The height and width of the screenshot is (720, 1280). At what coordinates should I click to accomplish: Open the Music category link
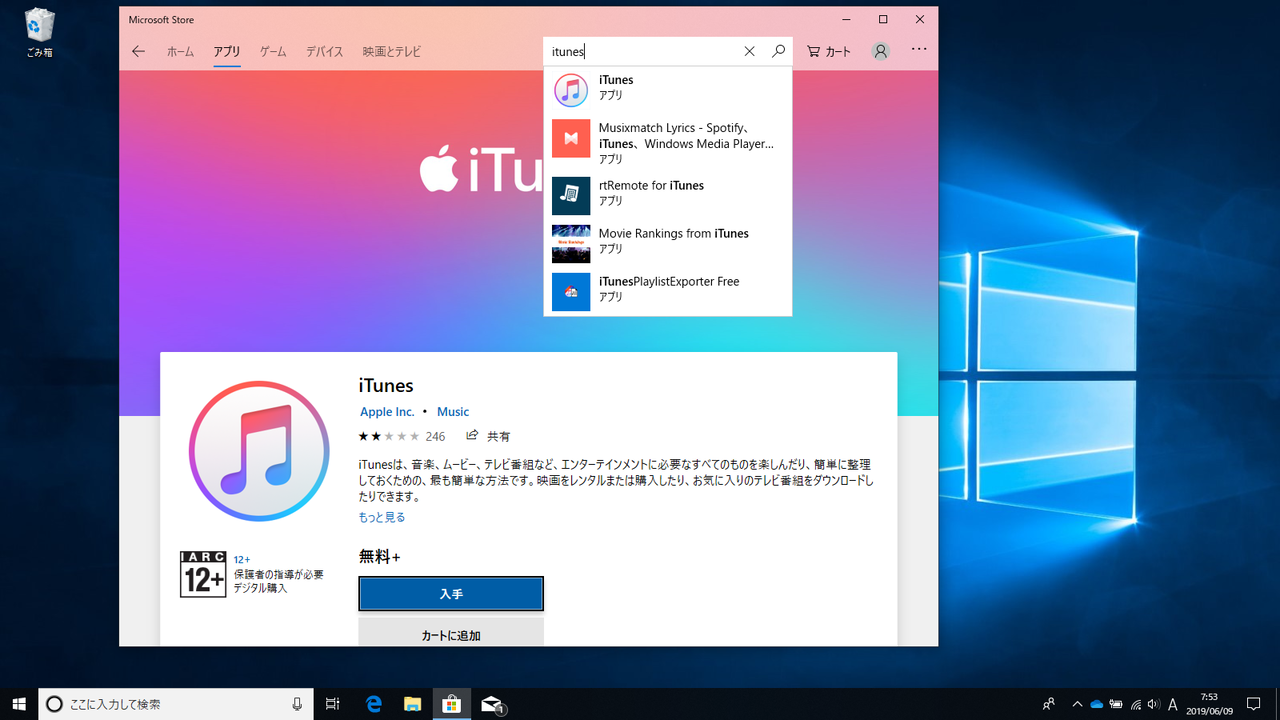click(x=453, y=412)
